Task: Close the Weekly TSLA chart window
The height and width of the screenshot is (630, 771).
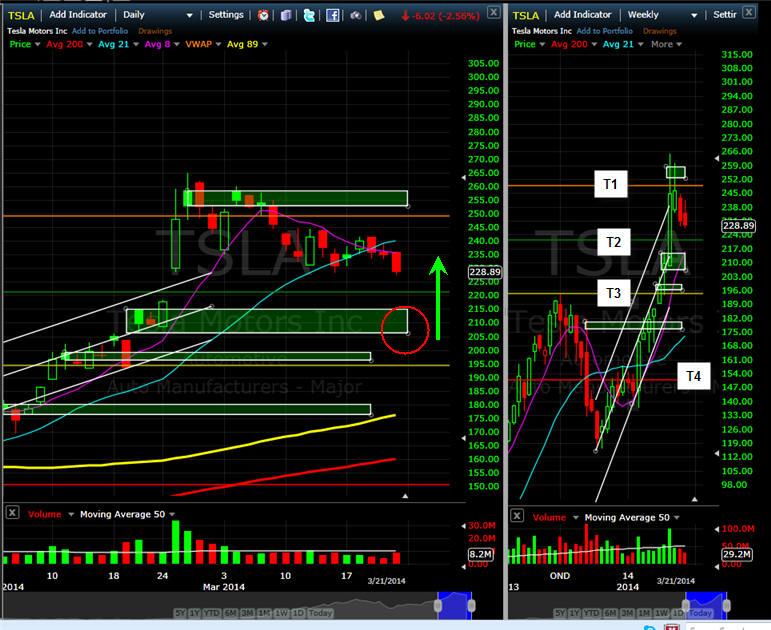Action: click(748, 12)
